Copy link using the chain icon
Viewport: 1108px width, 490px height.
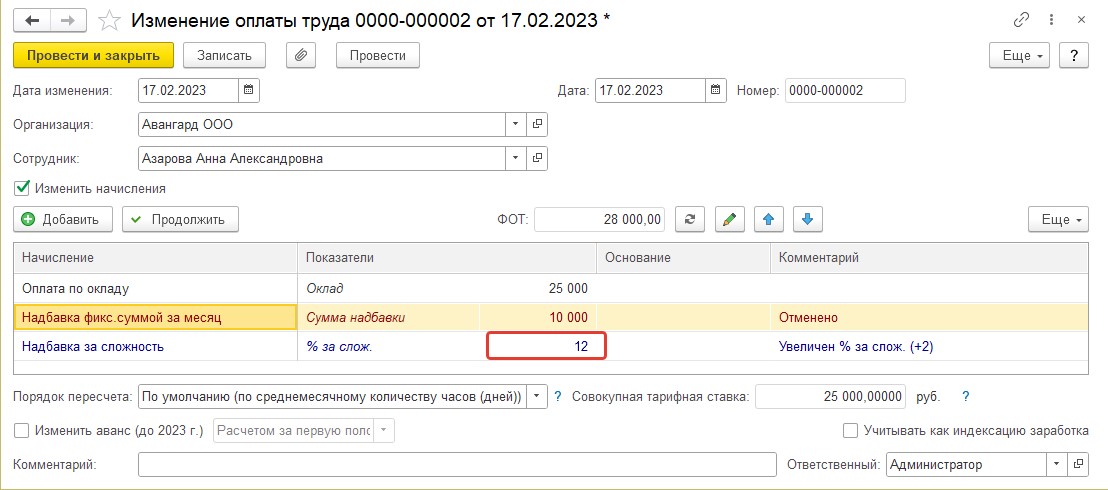1021,21
